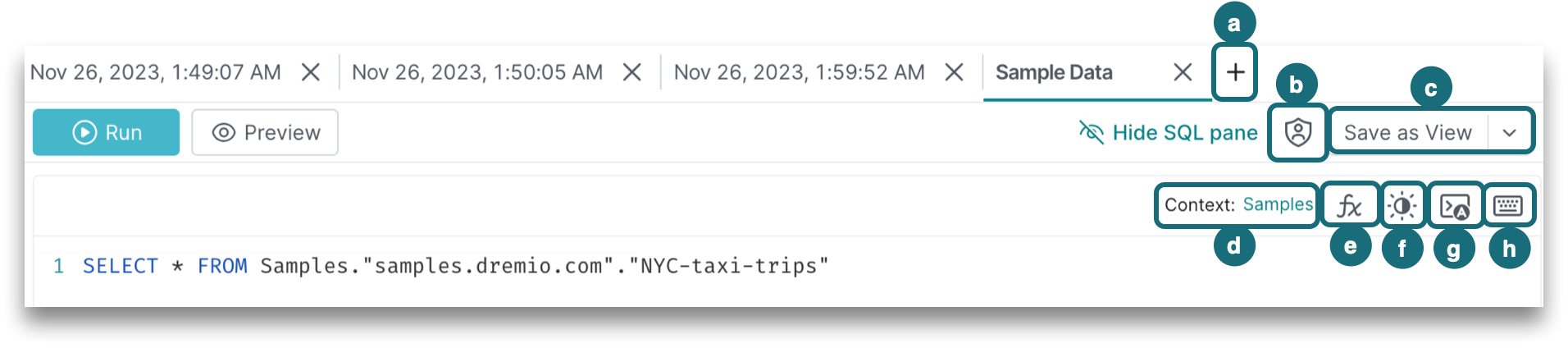This screenshot has width=1568, height=348.
Task: Open the grant privileges shield icon
Action: 1297,132
